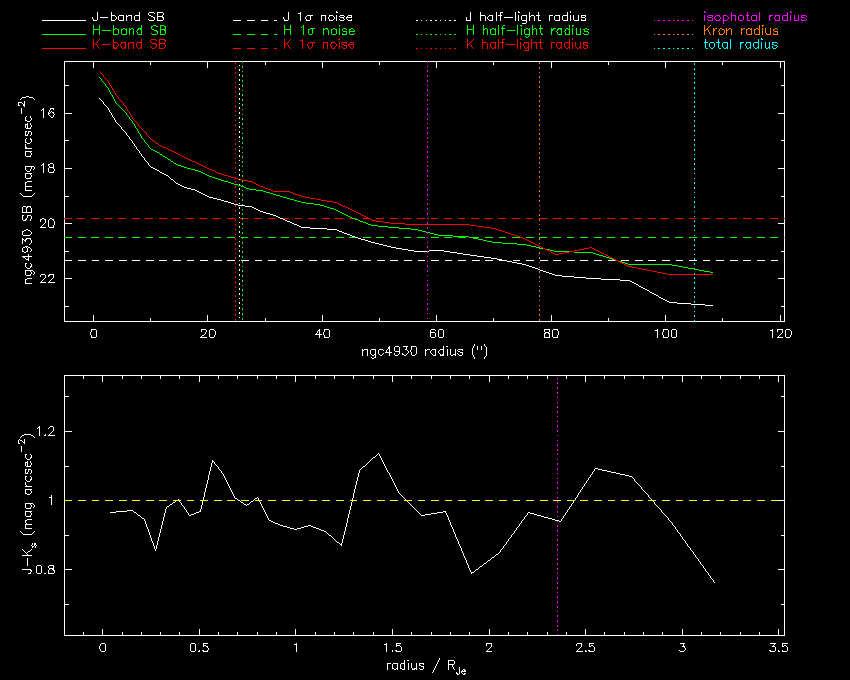This screenshot has height=680, width=850.
Task: Click the "120" tick label on the upper x-axis
Action: click(781, 333)
